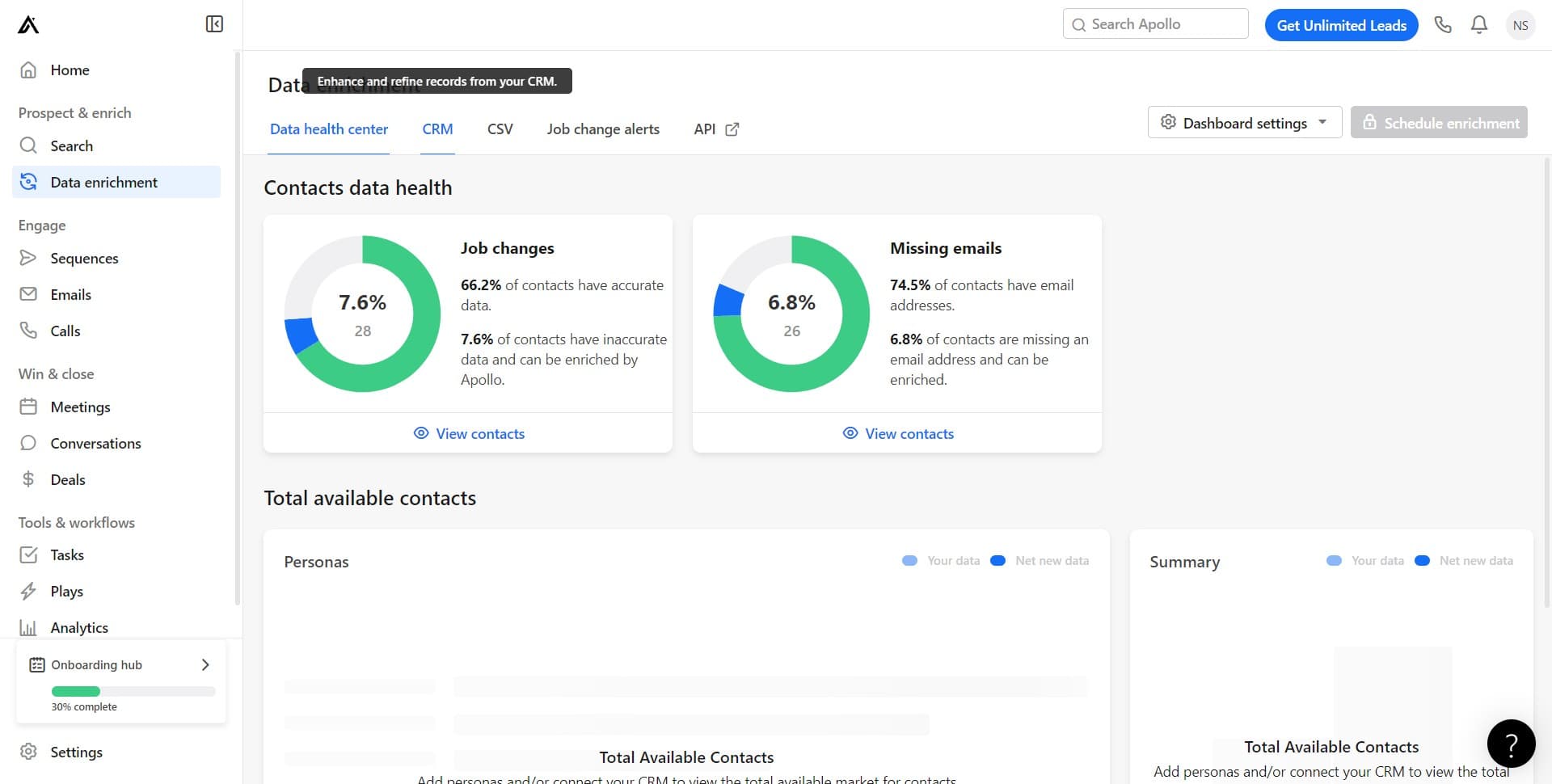Collapse the left sidebar
Screen dimensions: 1552x784
click(x=214, y=24)
